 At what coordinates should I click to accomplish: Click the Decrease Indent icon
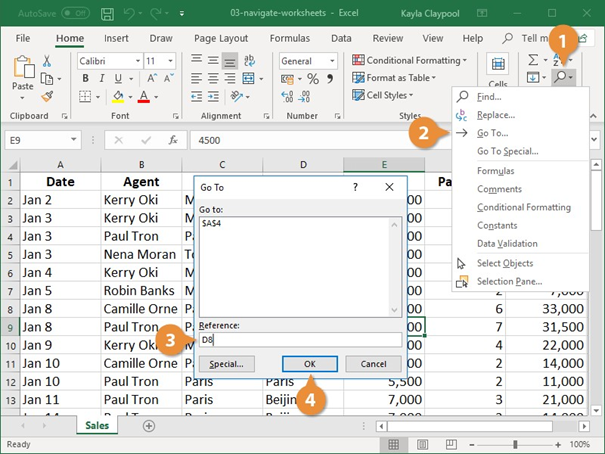[196, 96]
